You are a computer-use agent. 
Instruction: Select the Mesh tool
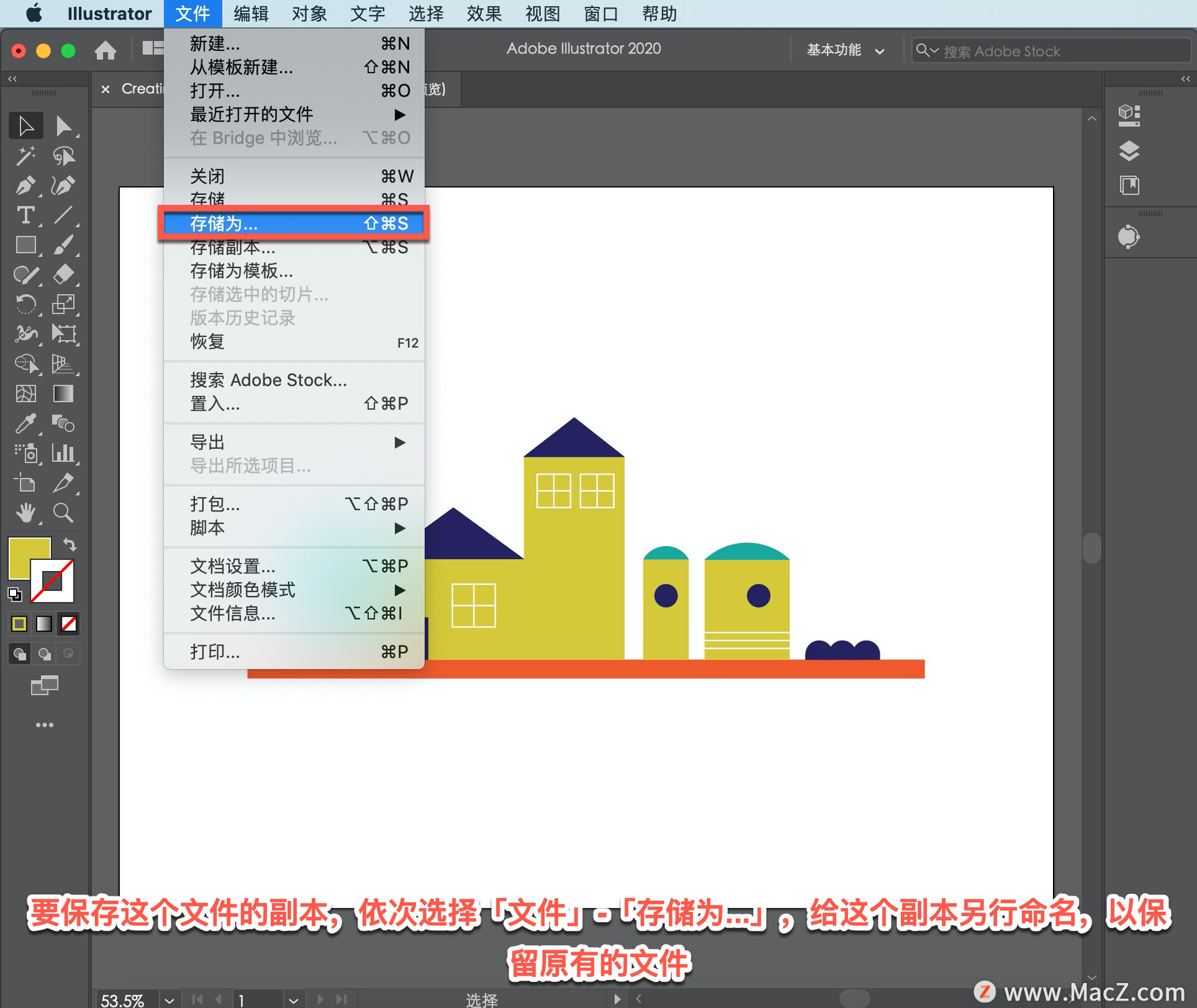pos(26,394)
